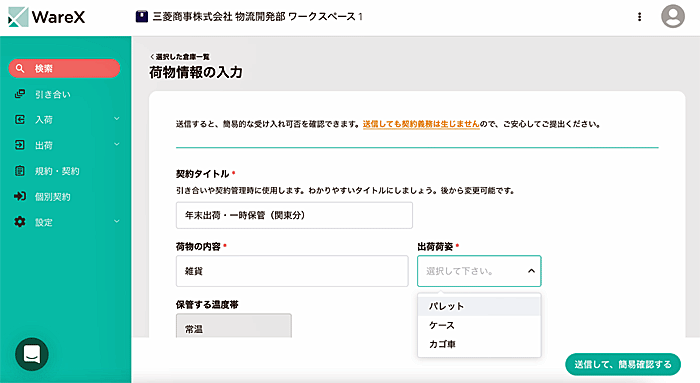700x383 pixels.
Task: Click the magnifier icon in 検索
Action: click(x=20, y=68)
